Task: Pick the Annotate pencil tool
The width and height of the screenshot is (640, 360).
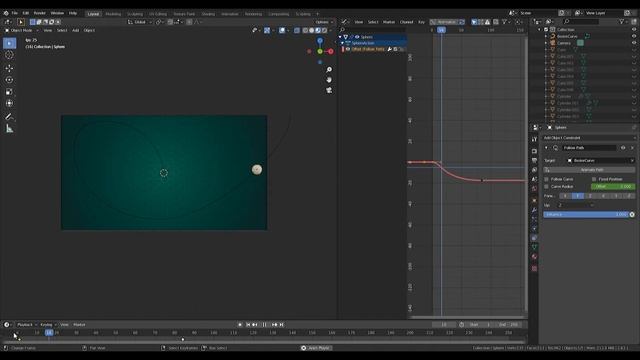Action: click(x=9, y=117)
